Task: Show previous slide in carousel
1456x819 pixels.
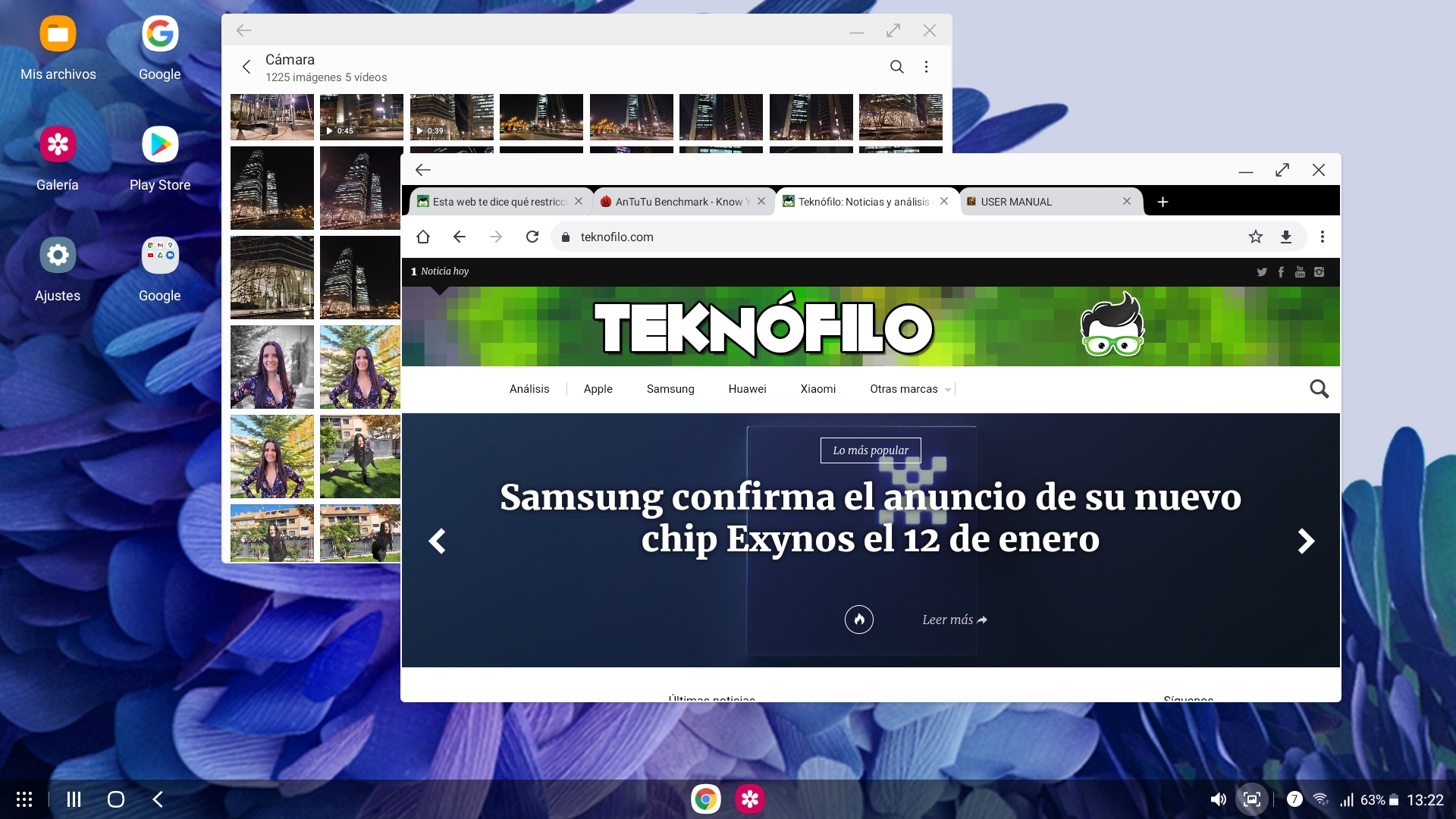Action: click(438, 541)
